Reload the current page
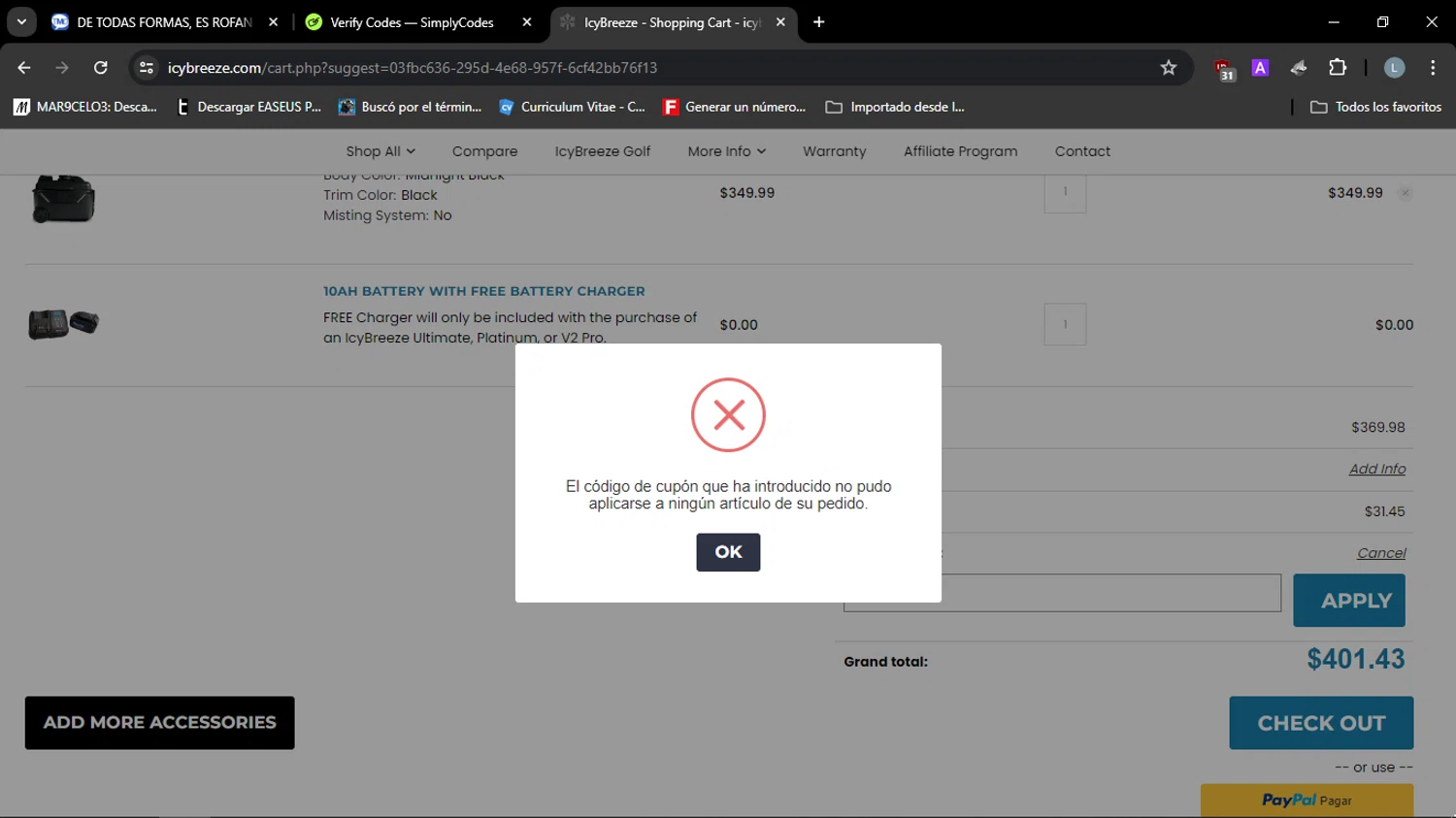 [x=101, y=68]
